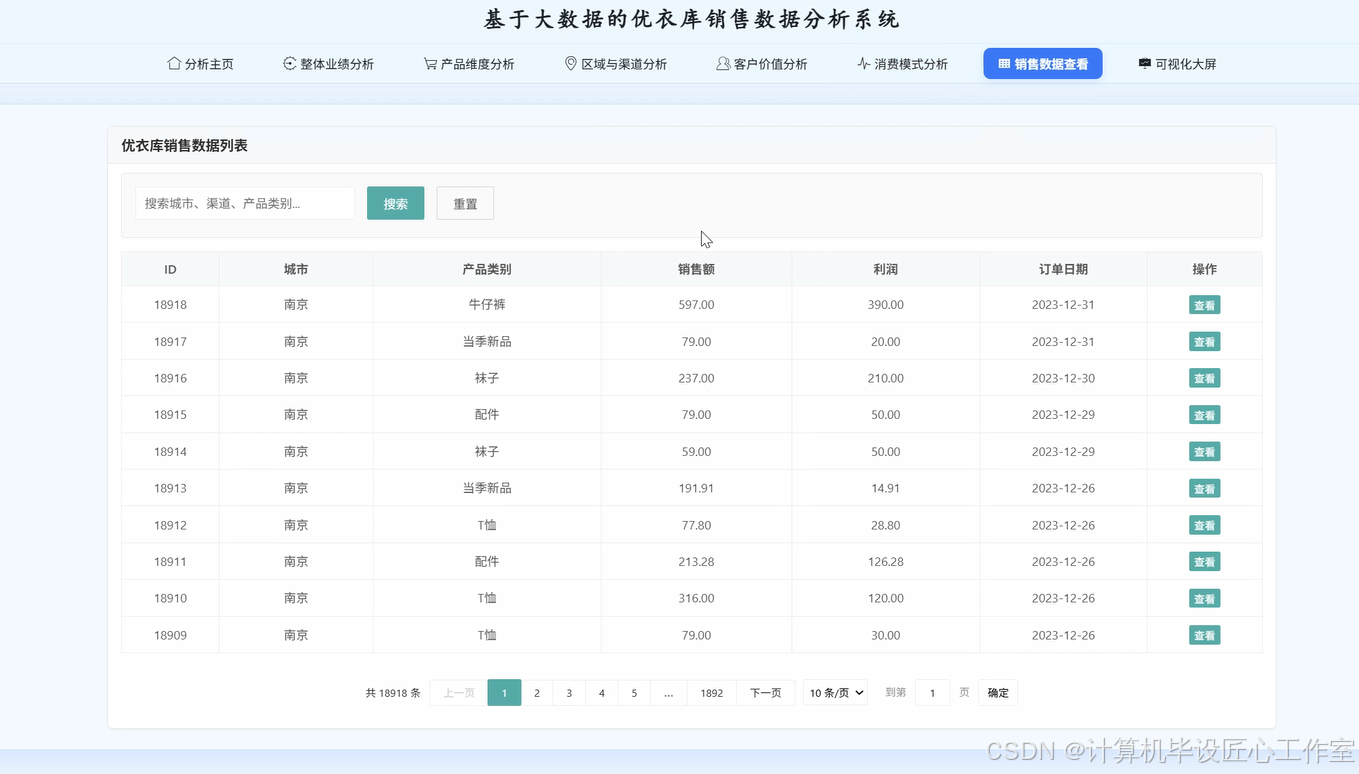Click the cart icon beside 产品维度分析
The width and height of the screenshot is (1359, 774).
(x=430, y=64)
